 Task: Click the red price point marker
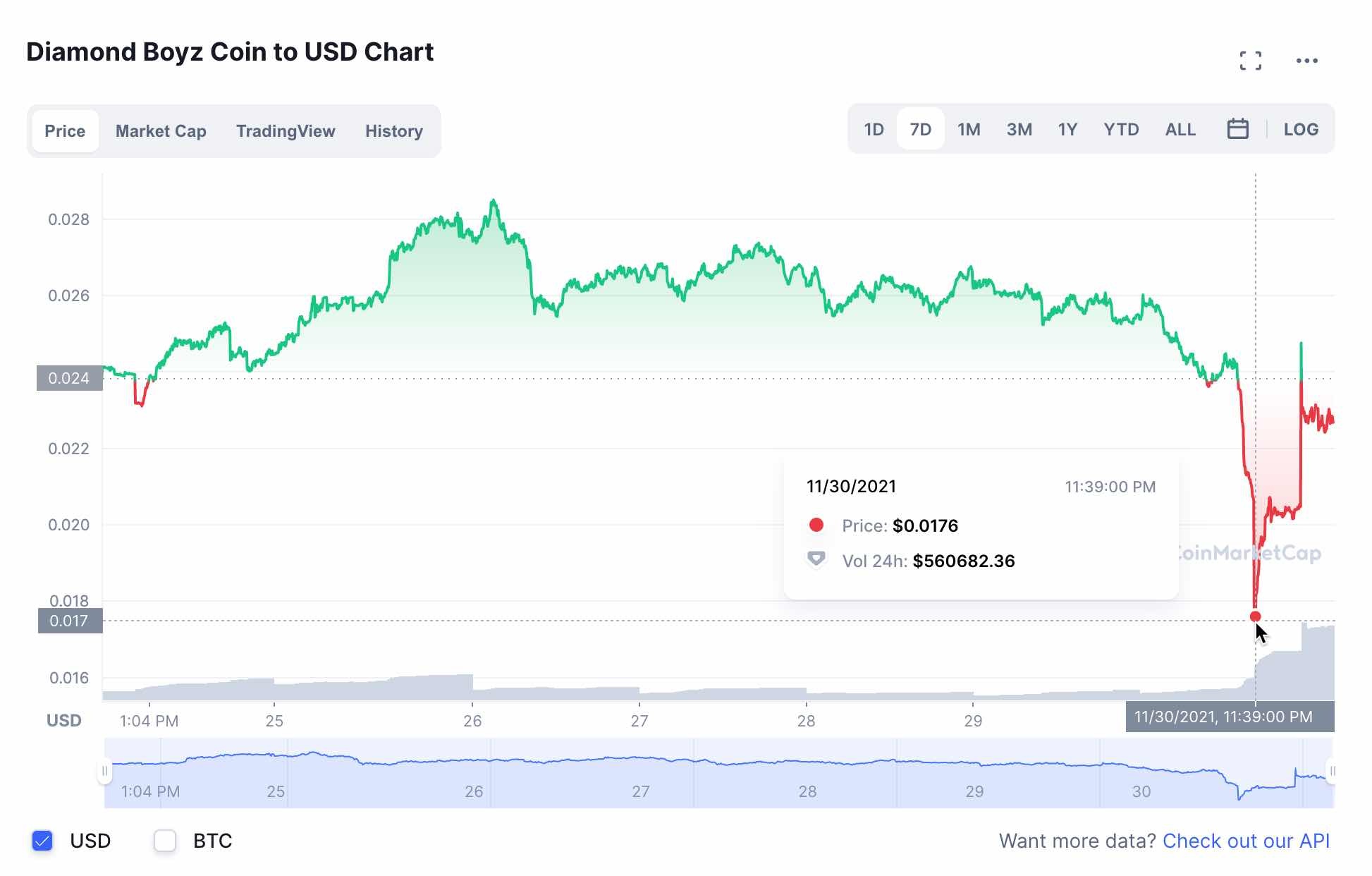(1255, 616)
